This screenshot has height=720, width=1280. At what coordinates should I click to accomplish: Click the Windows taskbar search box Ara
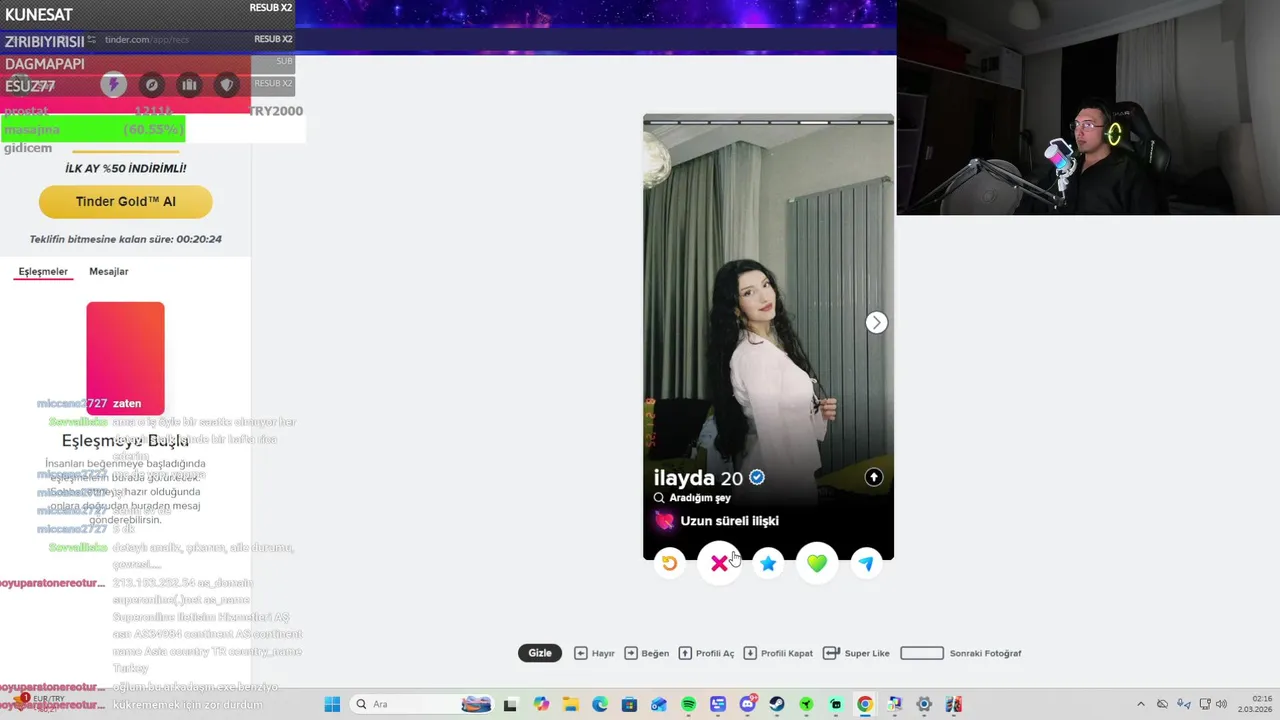[422, 704]
